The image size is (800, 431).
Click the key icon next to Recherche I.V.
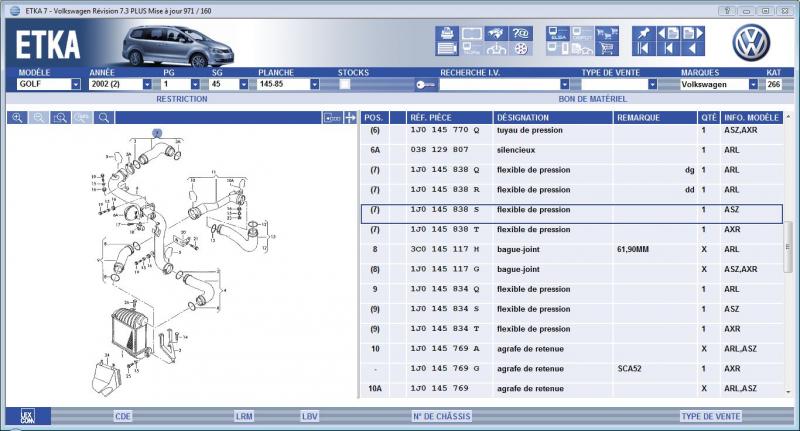426,85
